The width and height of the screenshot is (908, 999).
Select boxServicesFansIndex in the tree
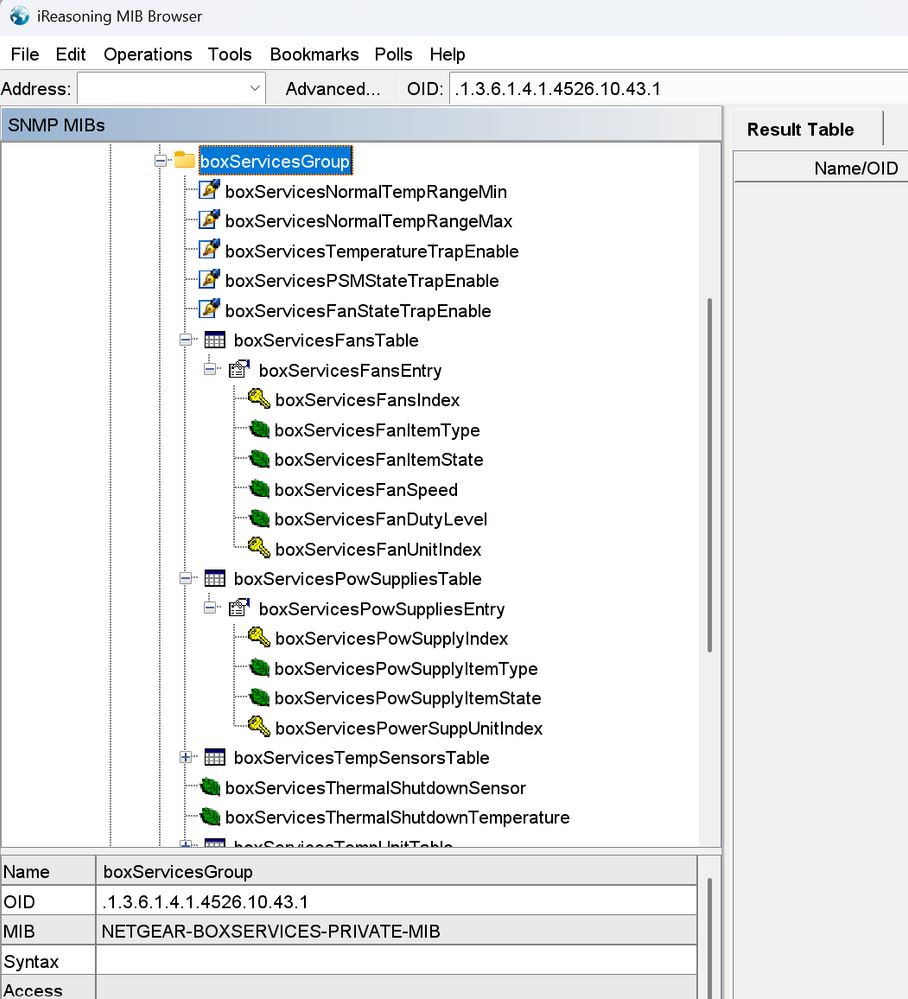367,399
